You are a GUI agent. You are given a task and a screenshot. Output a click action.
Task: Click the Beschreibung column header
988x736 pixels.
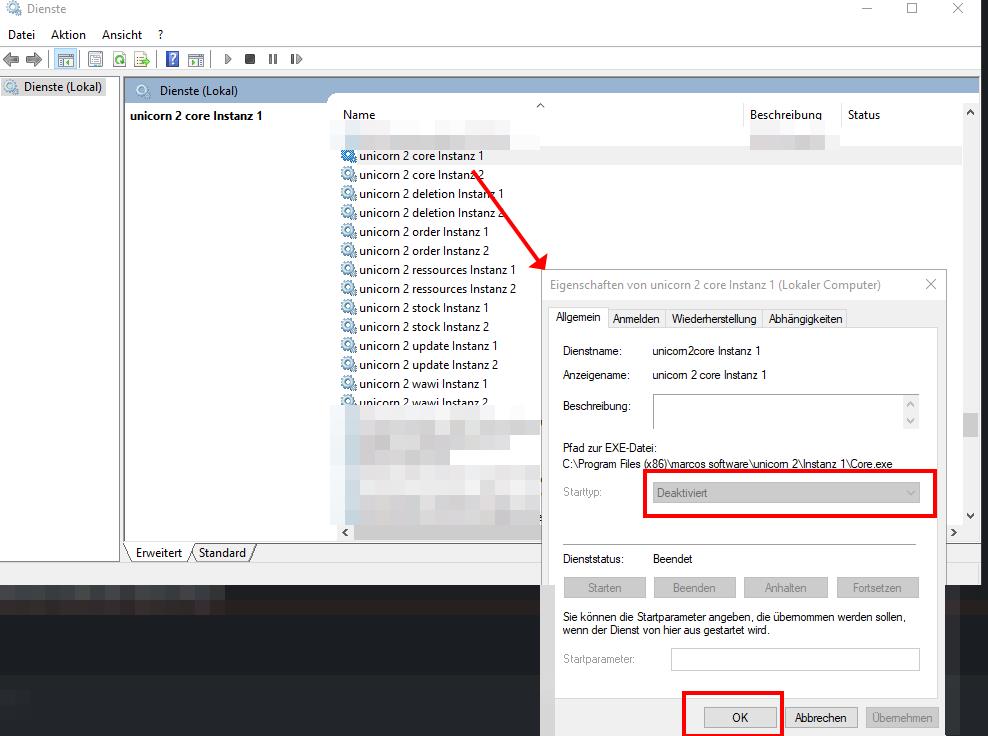(786, 115)
